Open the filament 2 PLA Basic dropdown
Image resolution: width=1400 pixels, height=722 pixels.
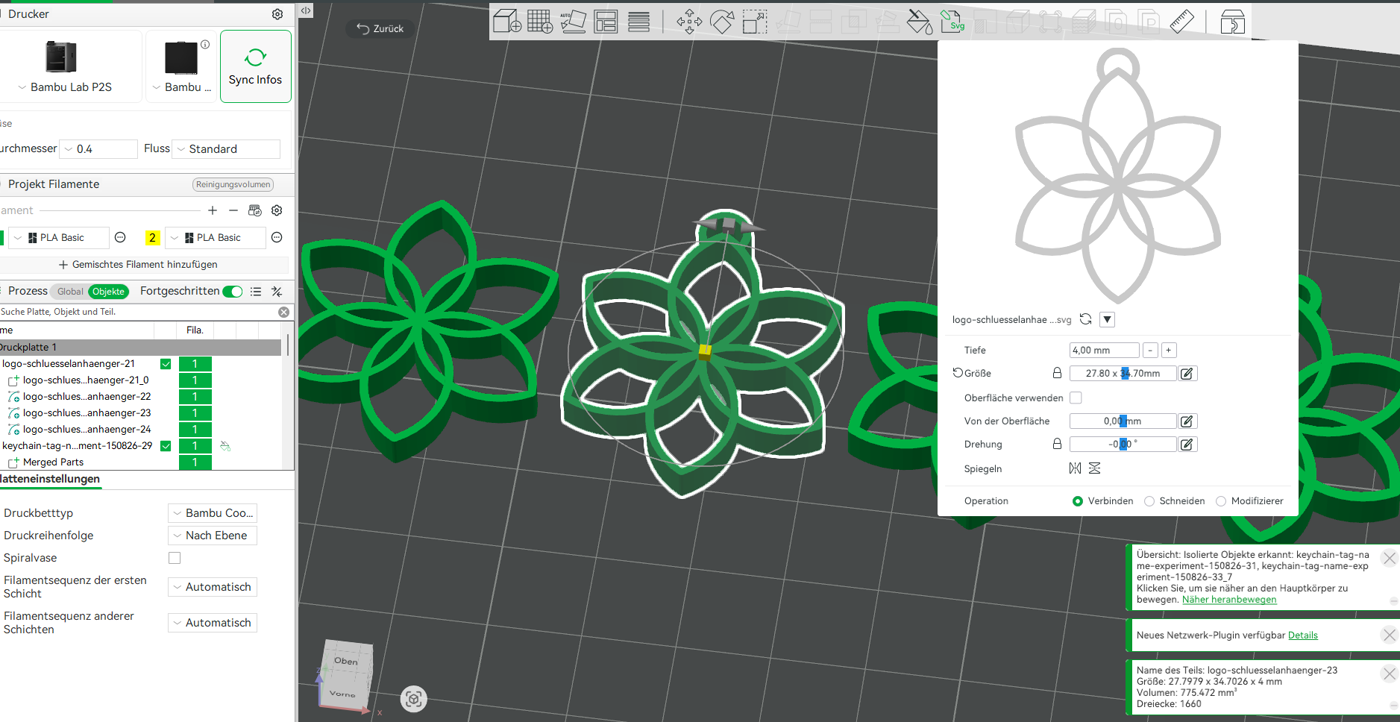(x=216, y=237)
